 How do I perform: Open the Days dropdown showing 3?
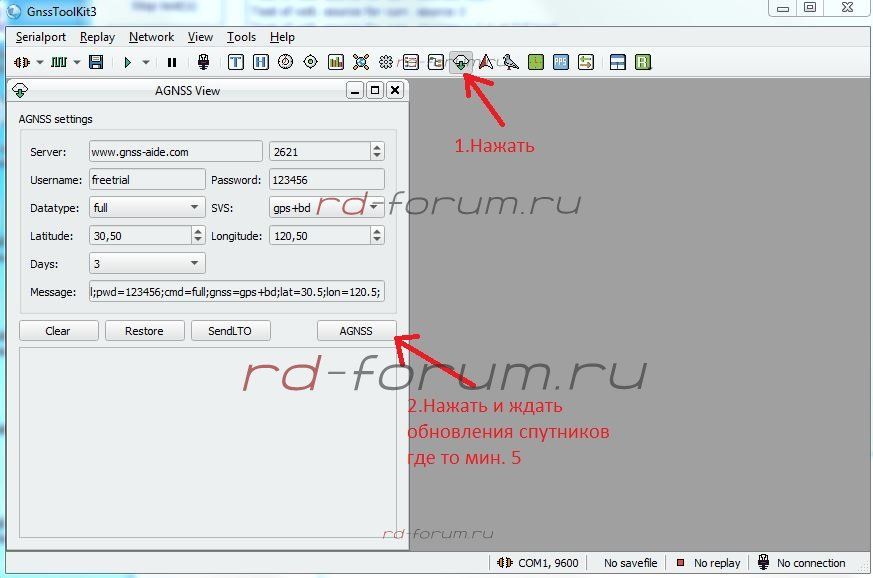(x=147, y=264)
